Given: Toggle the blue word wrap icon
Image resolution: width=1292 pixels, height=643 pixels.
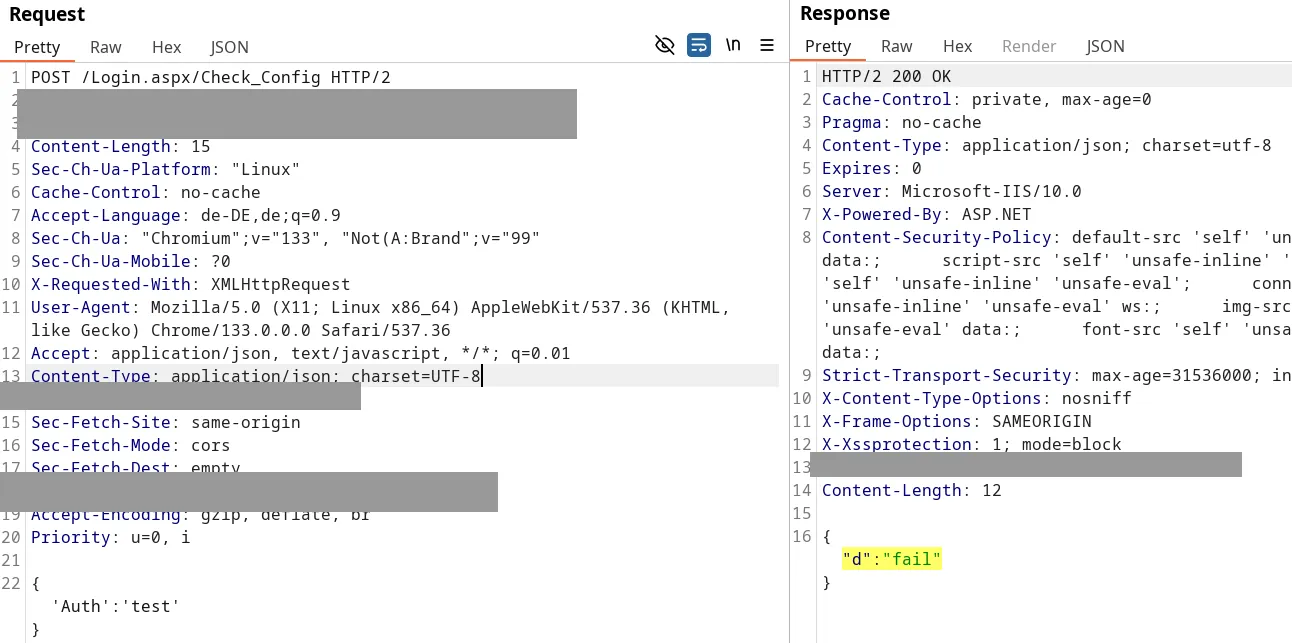Looking at the screenshot, I should 699,45.
